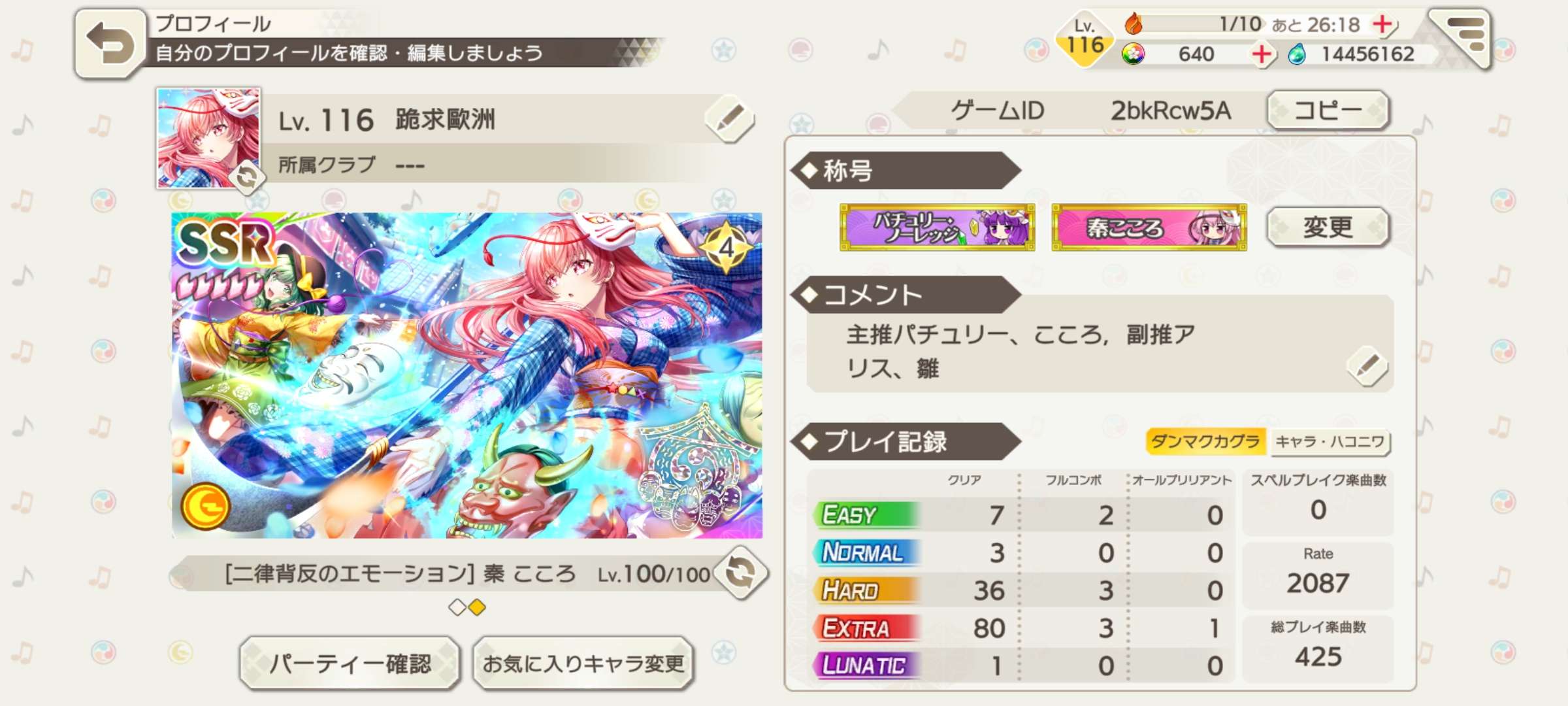Image resolution: width=1568 pixels, height=706 pixels.
Task: Copy the game ID with コピー button
Action: [x=1328, y=110]
